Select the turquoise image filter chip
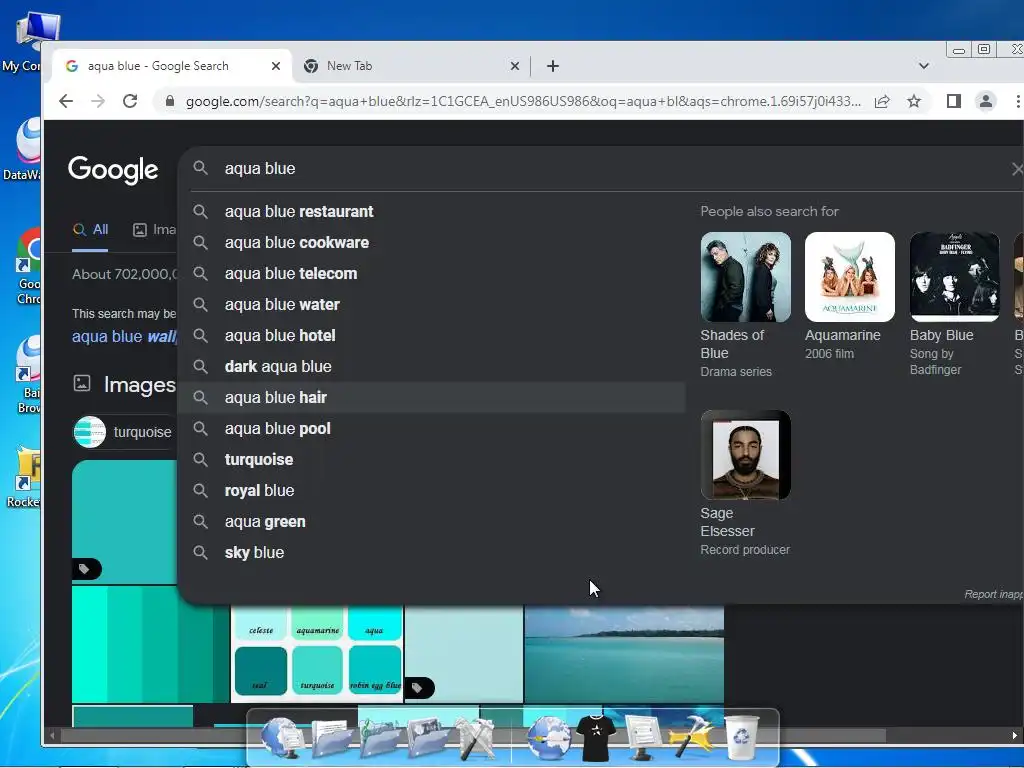Screen dimensions: 1024x768 (x=124, y=432)
